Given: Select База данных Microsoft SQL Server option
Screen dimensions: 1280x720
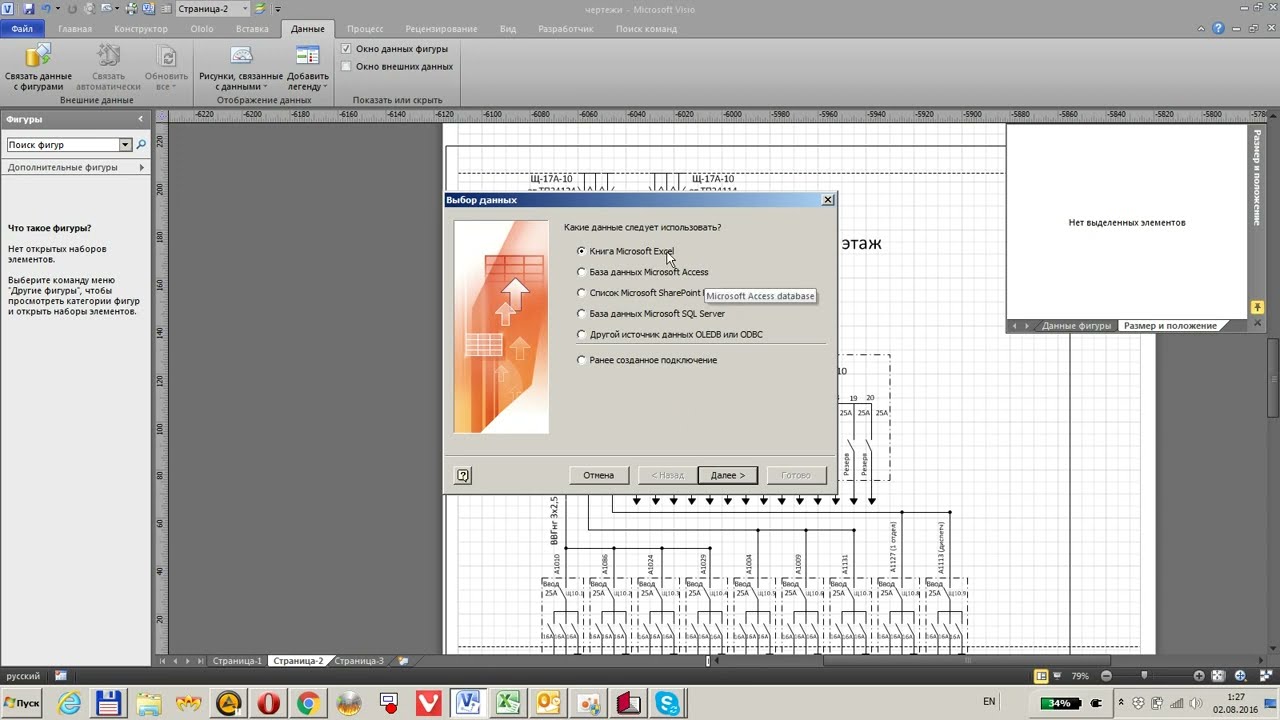Looking at the screenshot, I should [x=582, y=314].
